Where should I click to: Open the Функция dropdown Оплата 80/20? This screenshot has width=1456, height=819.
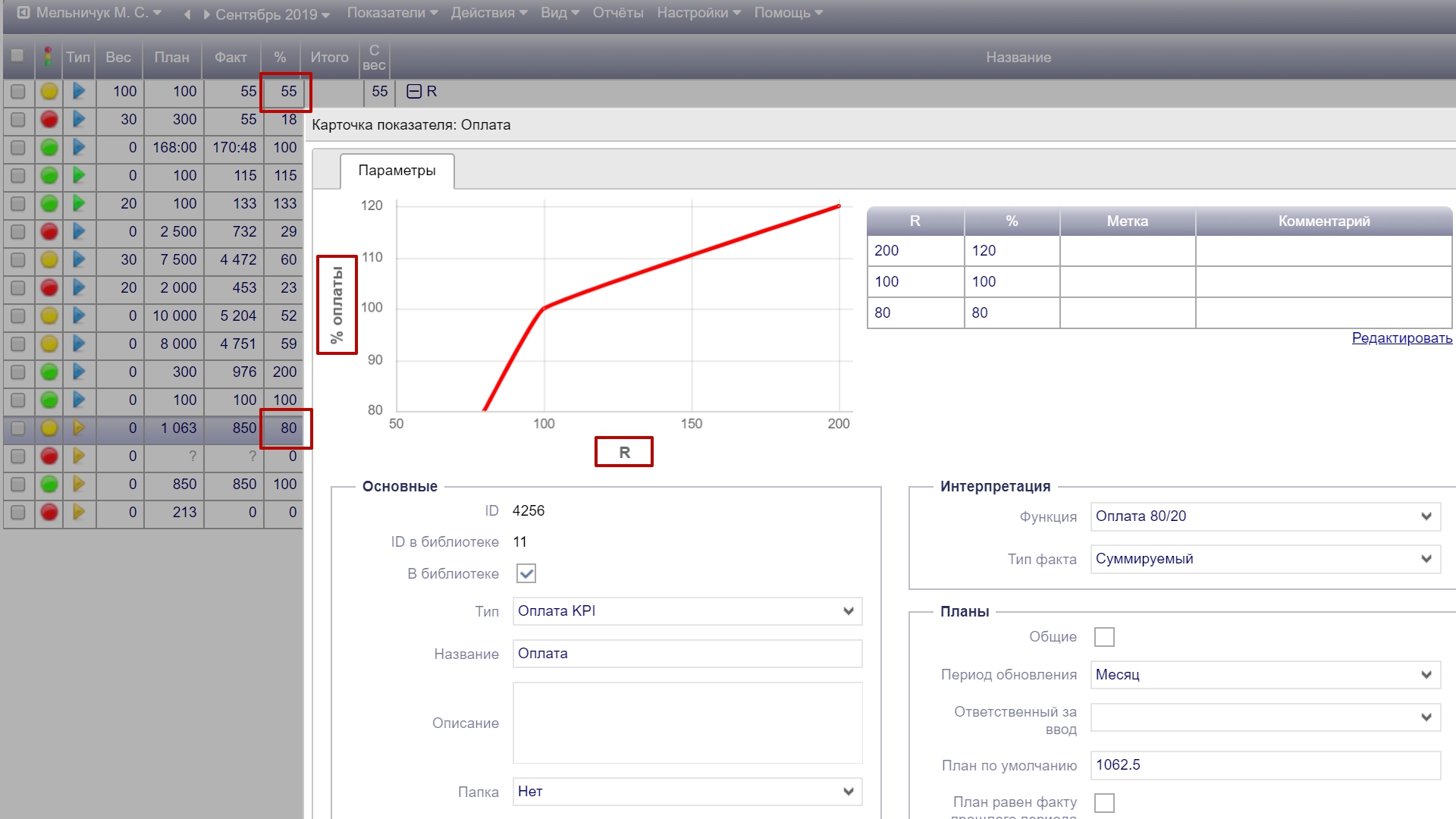[1265, 516]
